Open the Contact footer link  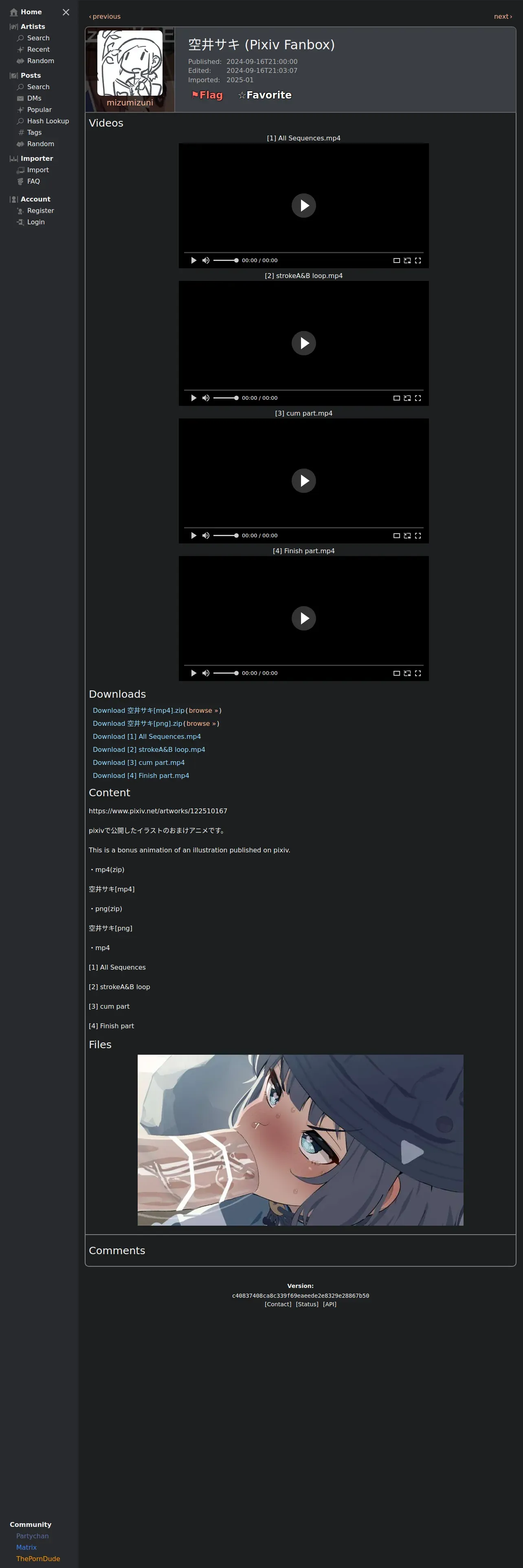click(278, 1305)
